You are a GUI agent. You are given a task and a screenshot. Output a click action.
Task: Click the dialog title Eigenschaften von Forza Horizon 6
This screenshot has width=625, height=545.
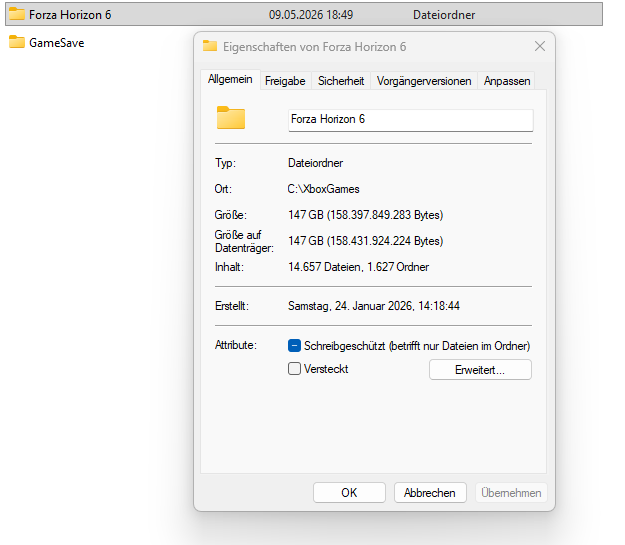314,47
